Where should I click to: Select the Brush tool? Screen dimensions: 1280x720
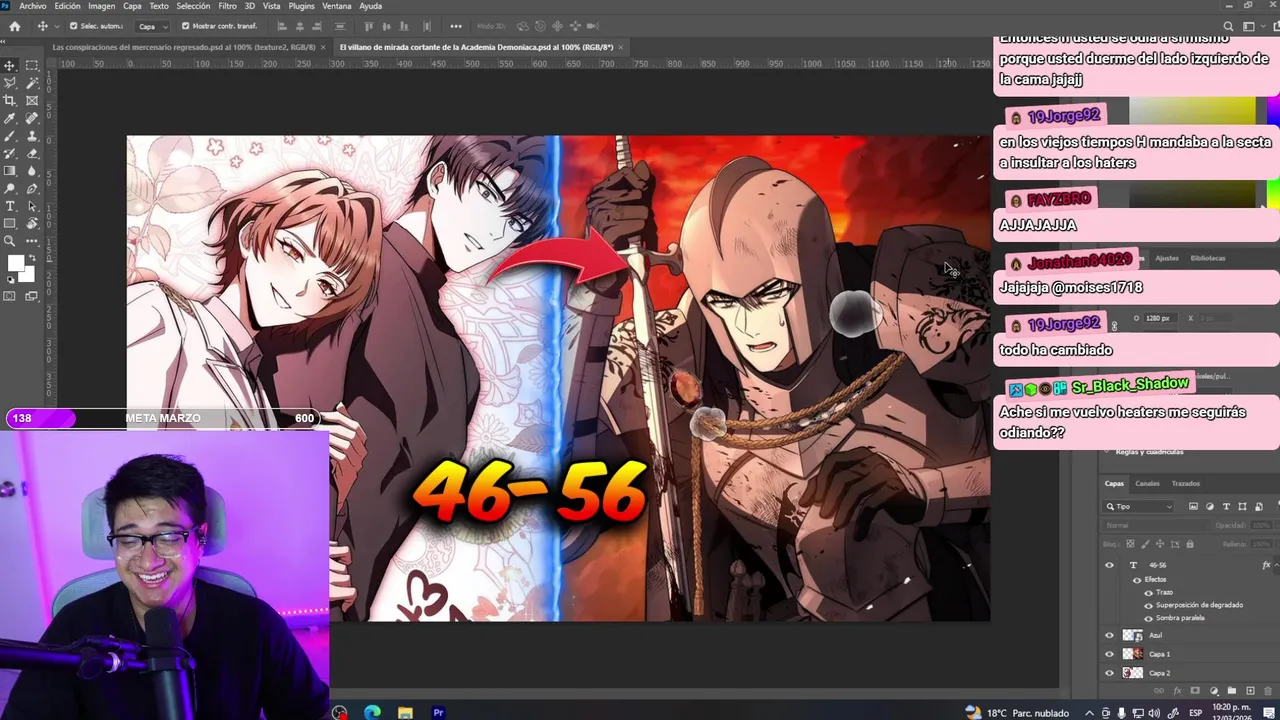(x=9, y=136)
